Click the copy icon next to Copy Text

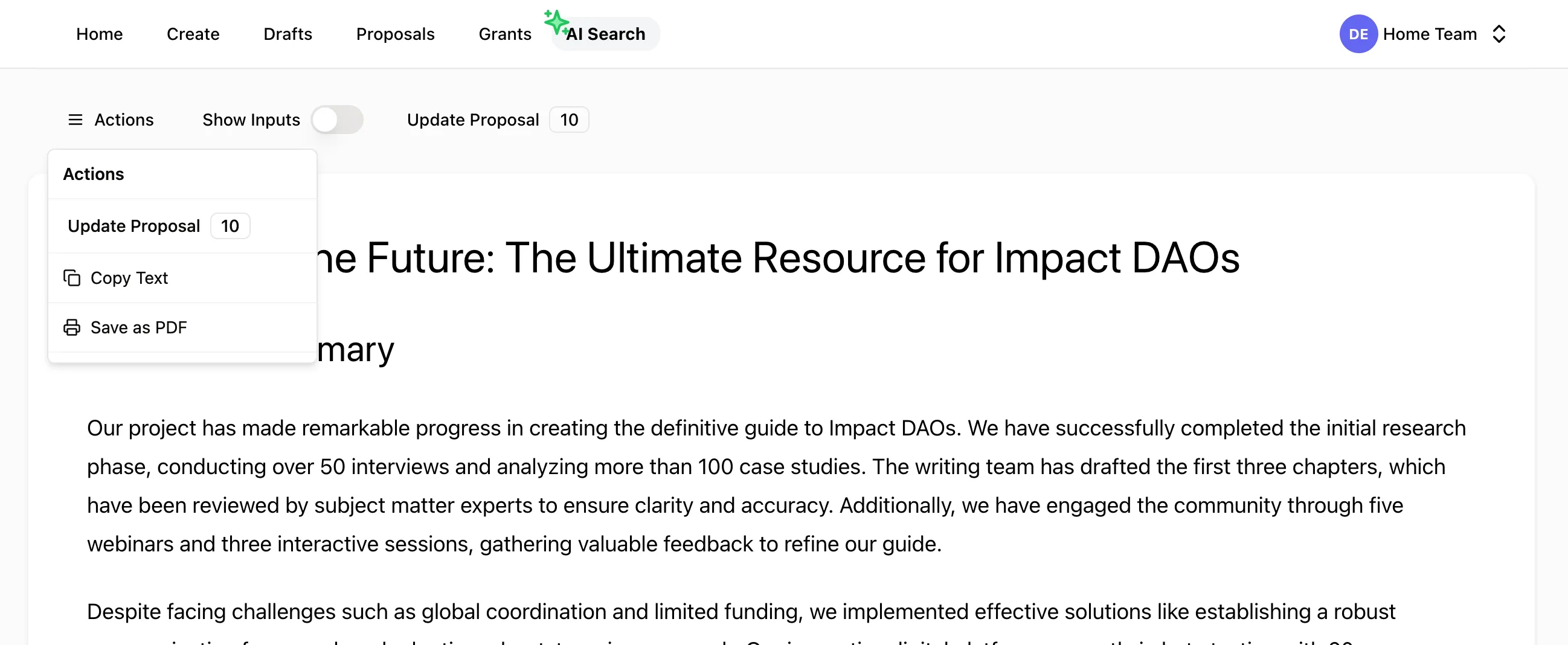pos(72,278)
